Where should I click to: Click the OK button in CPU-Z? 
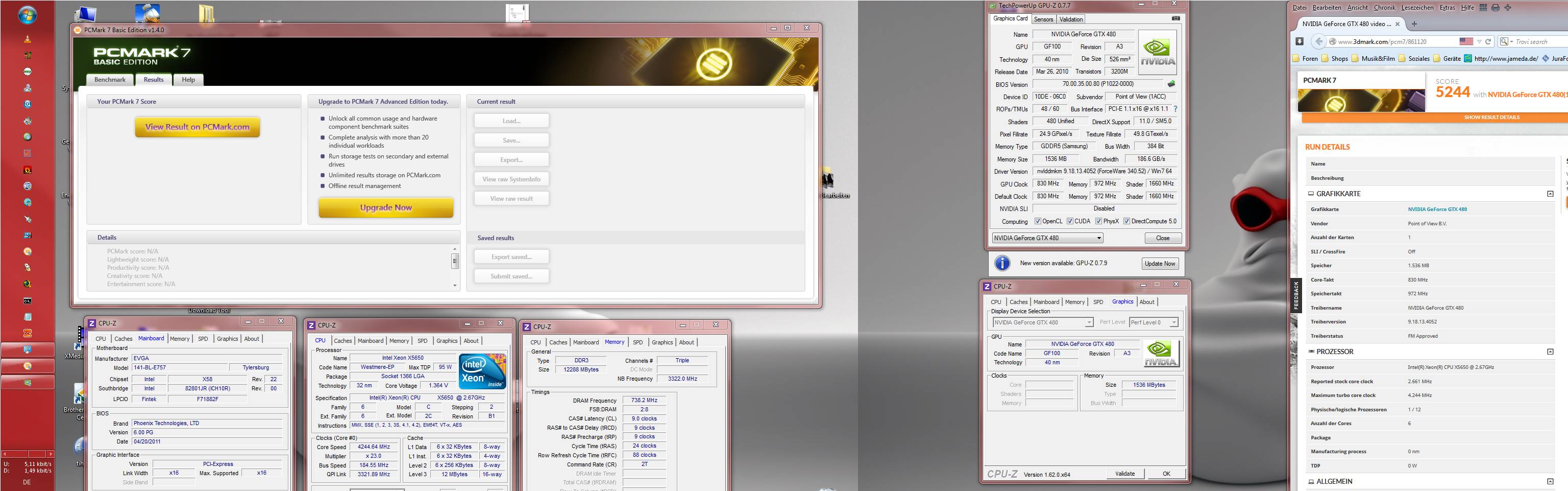click(1166, 473)
